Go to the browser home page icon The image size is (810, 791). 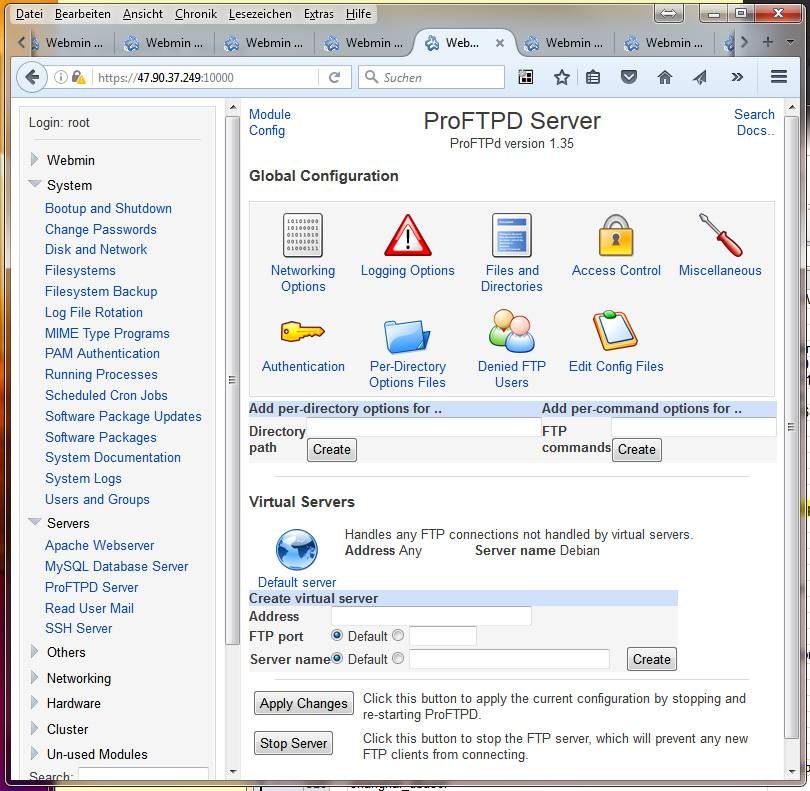coord(664,77)
